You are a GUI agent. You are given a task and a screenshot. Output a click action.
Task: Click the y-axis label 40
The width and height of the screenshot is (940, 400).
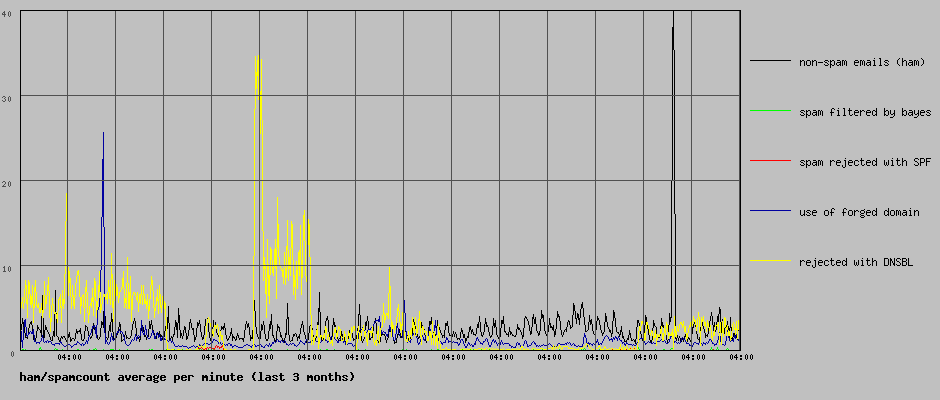coord(8,13)
